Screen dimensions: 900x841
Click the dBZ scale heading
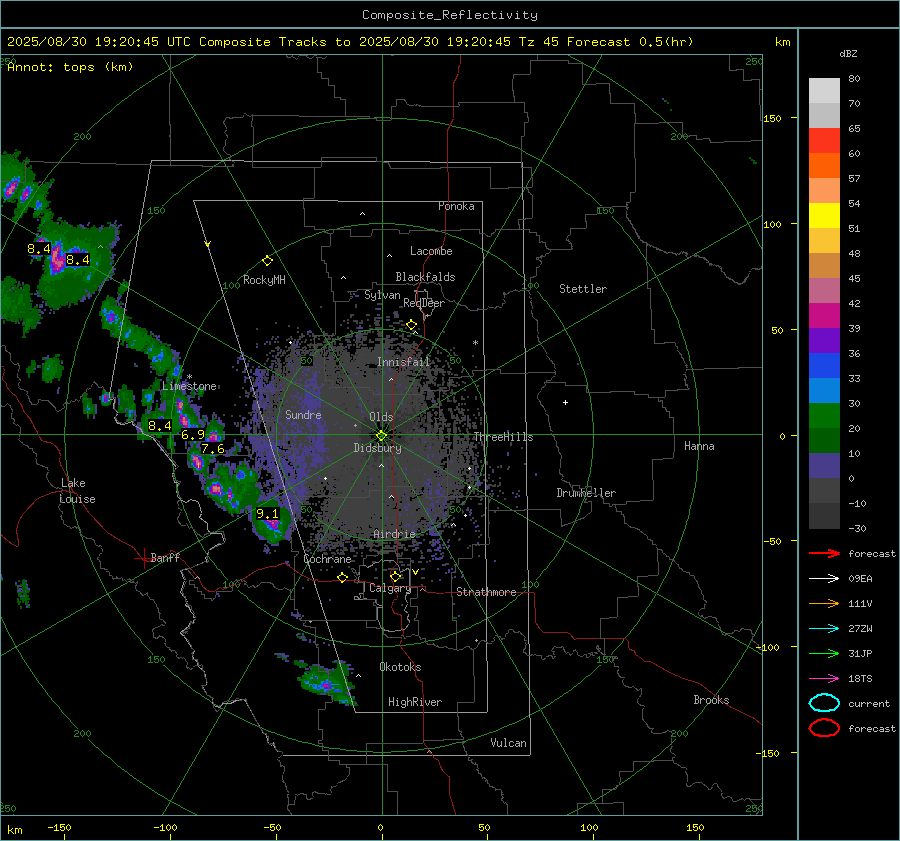[x=848, y=53]
